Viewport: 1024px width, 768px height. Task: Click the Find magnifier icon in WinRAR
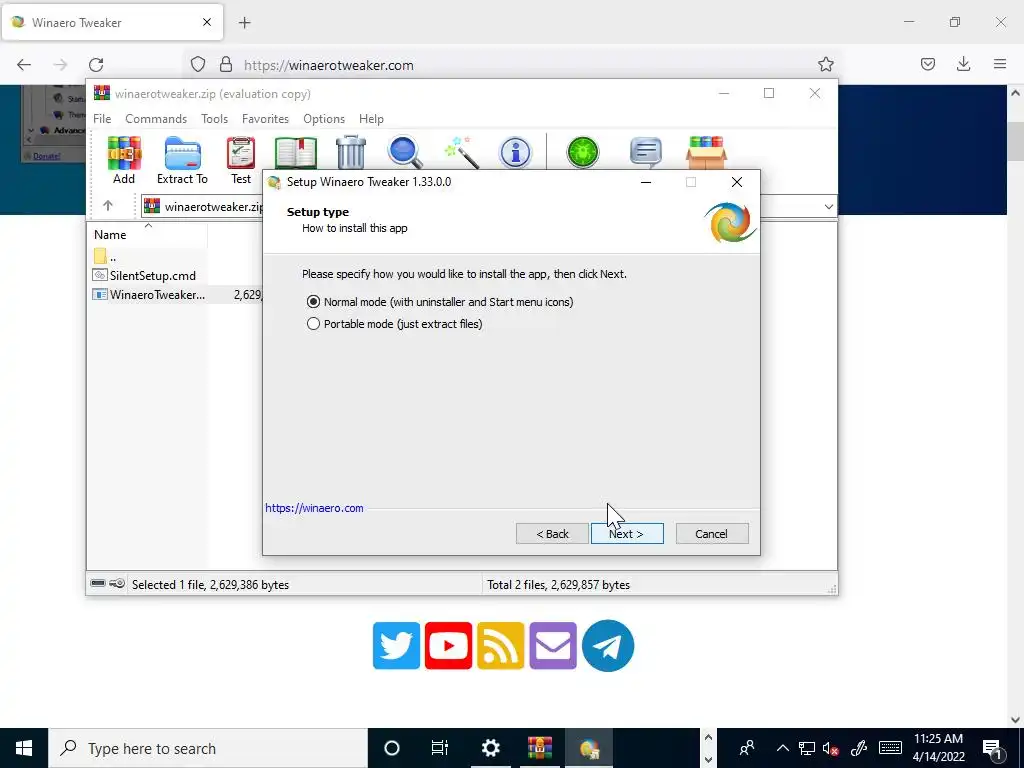pyautogui.click(x=405, y=152)
